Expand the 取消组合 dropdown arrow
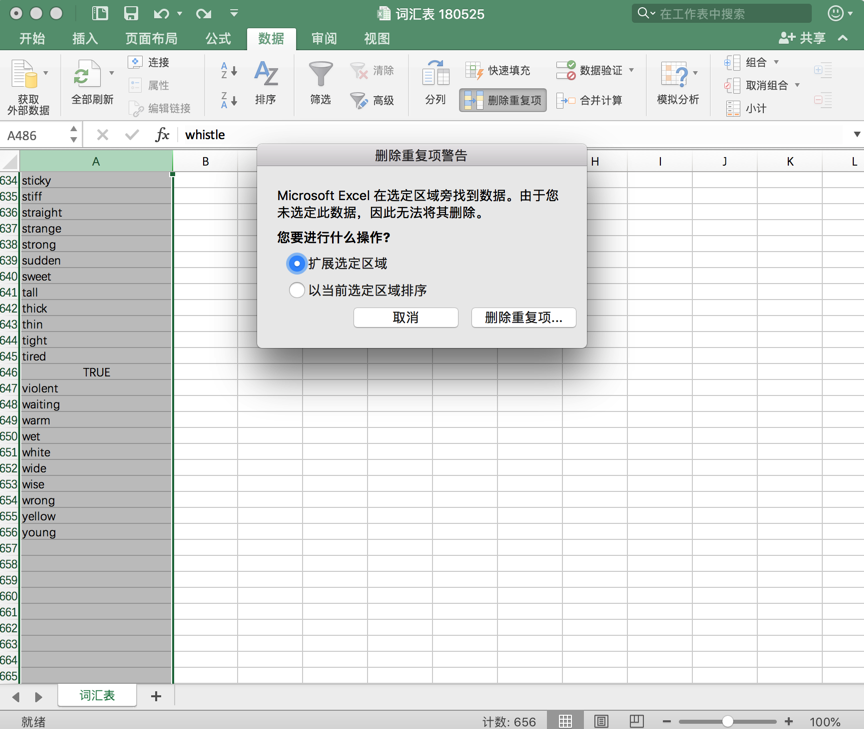 pyautogui.click(x=797, y=85)
